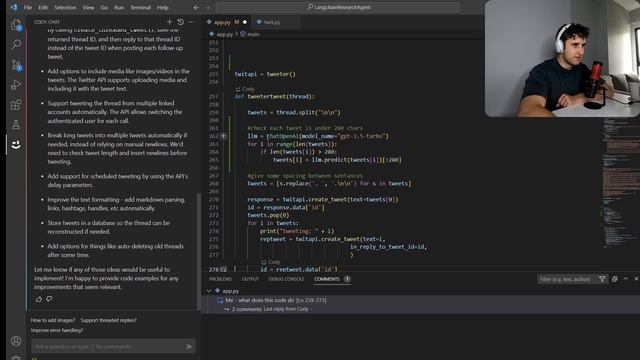Click the 'twitapi = tweeter()' line

coord(265,74)
